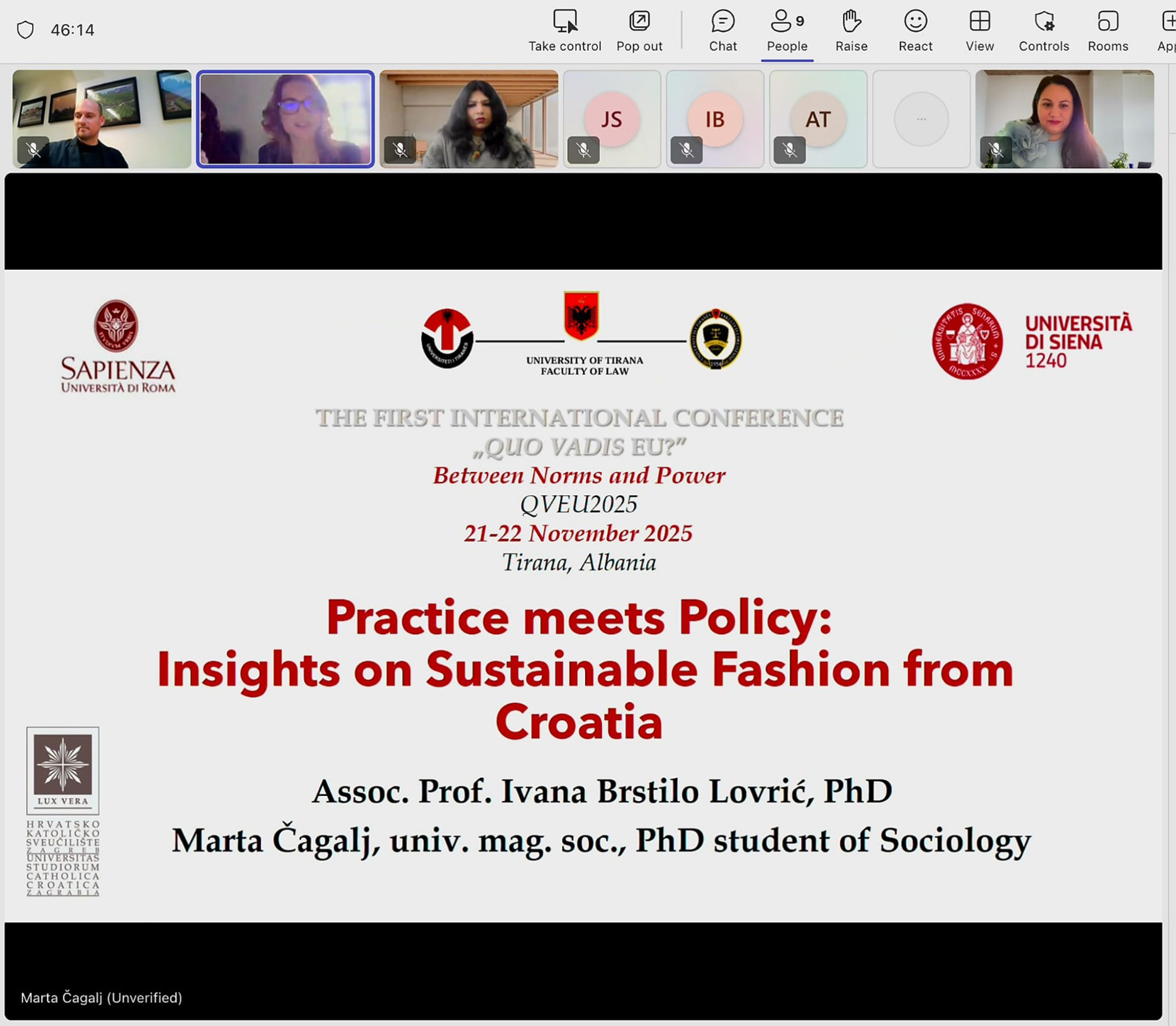1176x1026 pixels.
Task: Click muted mic icon on IB tile
Action: coord(687,150)
